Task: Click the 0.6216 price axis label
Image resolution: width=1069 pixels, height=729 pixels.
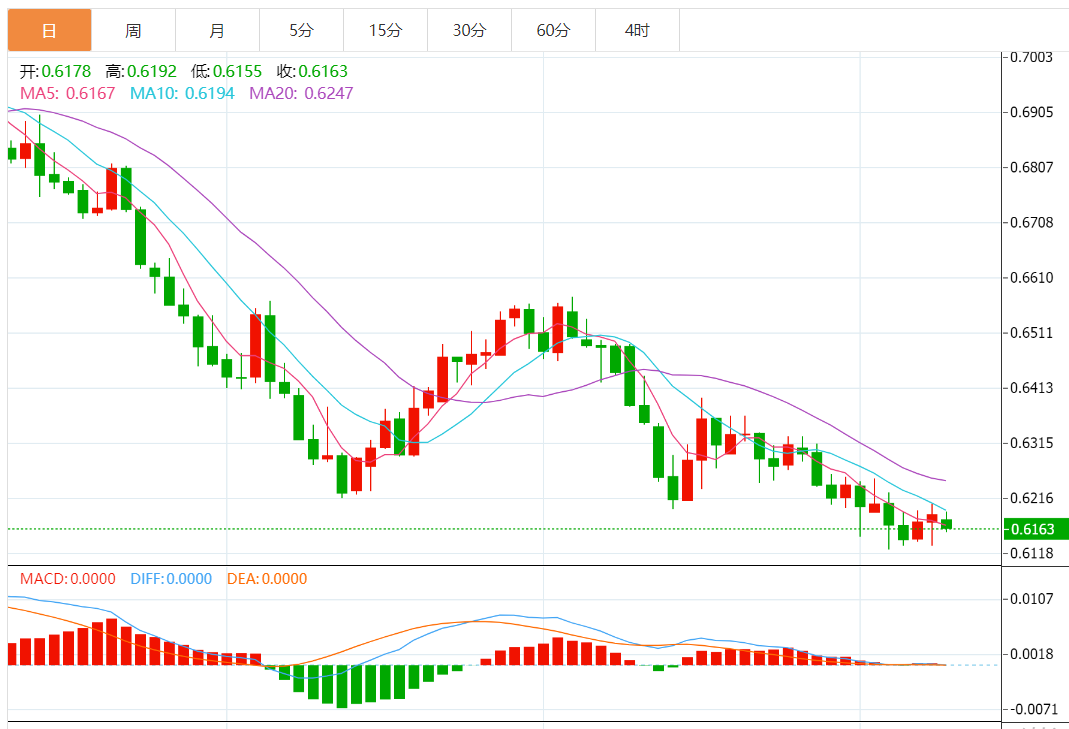Action: coord(1031,498)
